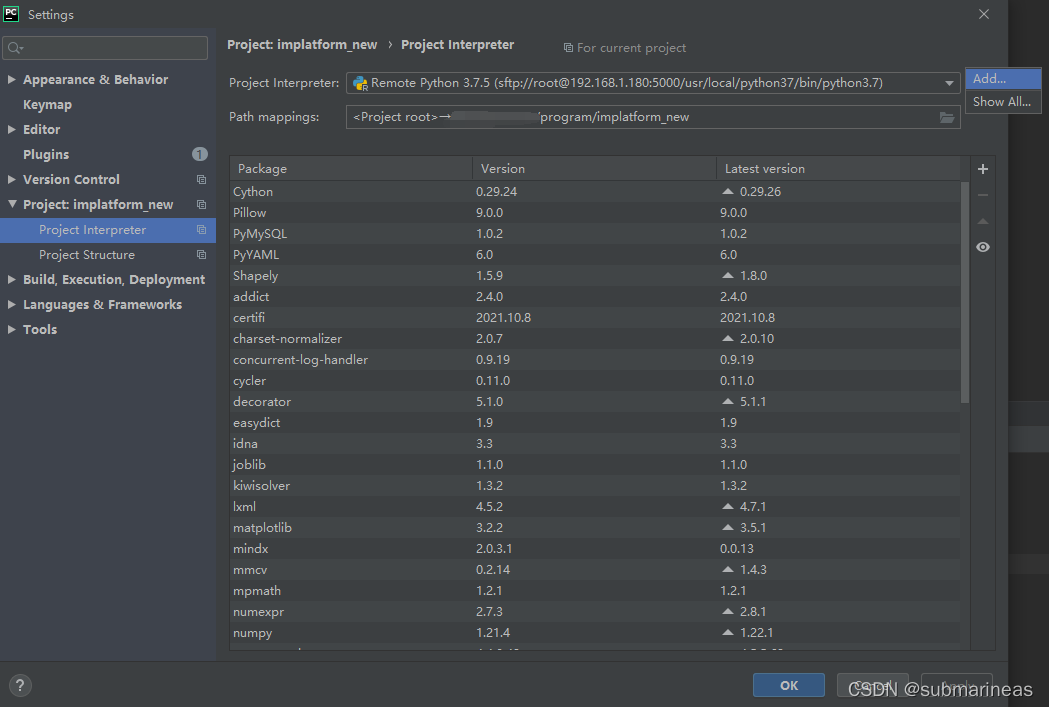
Task: Sort by the Latest version column header
Action: click(838, 169)
